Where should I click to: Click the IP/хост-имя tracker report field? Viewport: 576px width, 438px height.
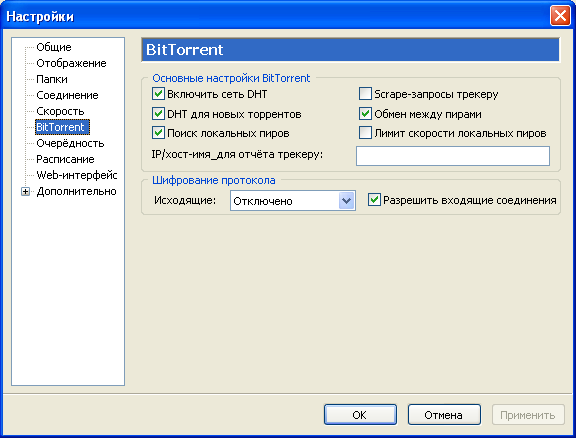tap(453, 156)
